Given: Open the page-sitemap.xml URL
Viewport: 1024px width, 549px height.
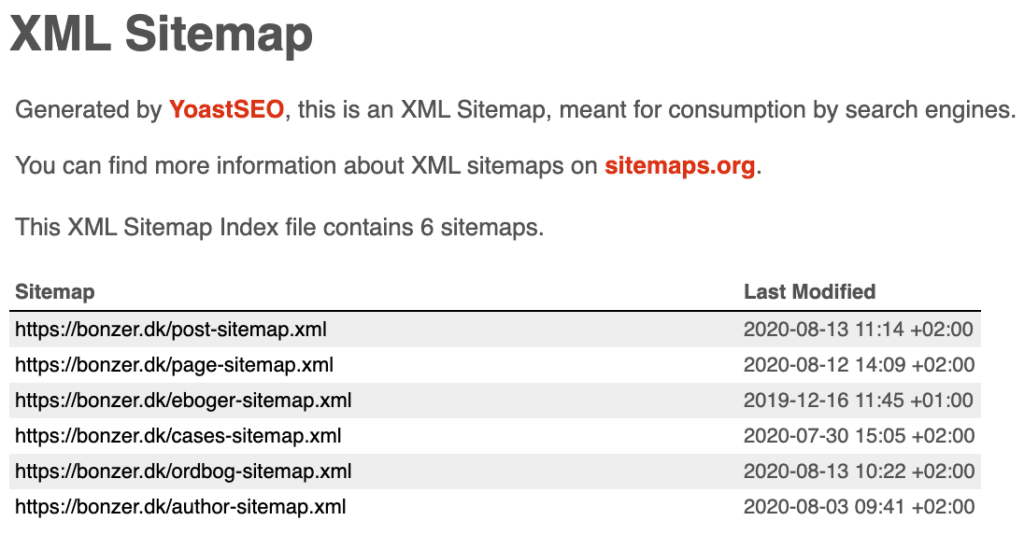Looking at the screenshot, I should (x=174, y=364).
